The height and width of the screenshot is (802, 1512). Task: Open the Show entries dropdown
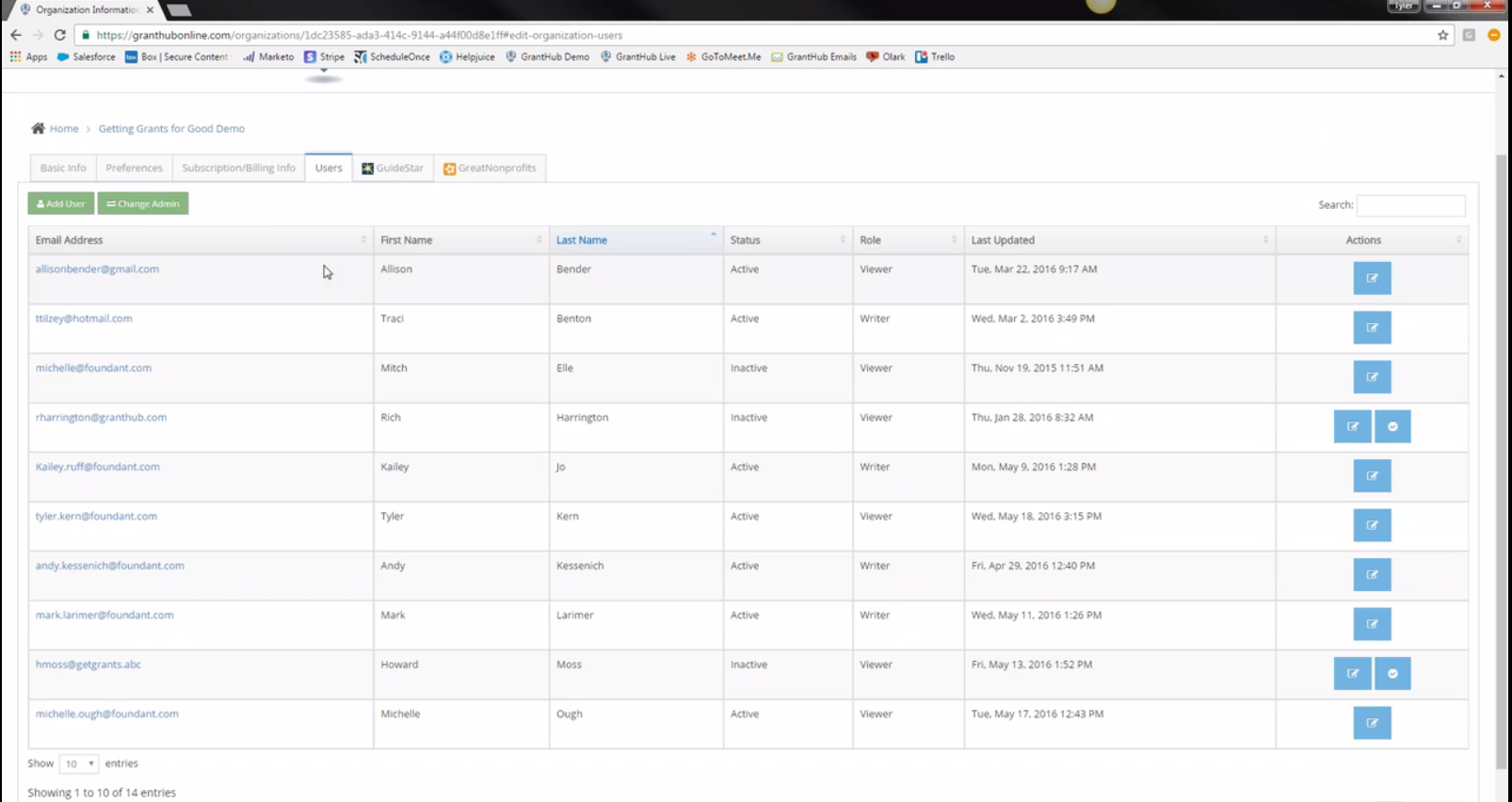pyautogui.click(x=78, y=763)
